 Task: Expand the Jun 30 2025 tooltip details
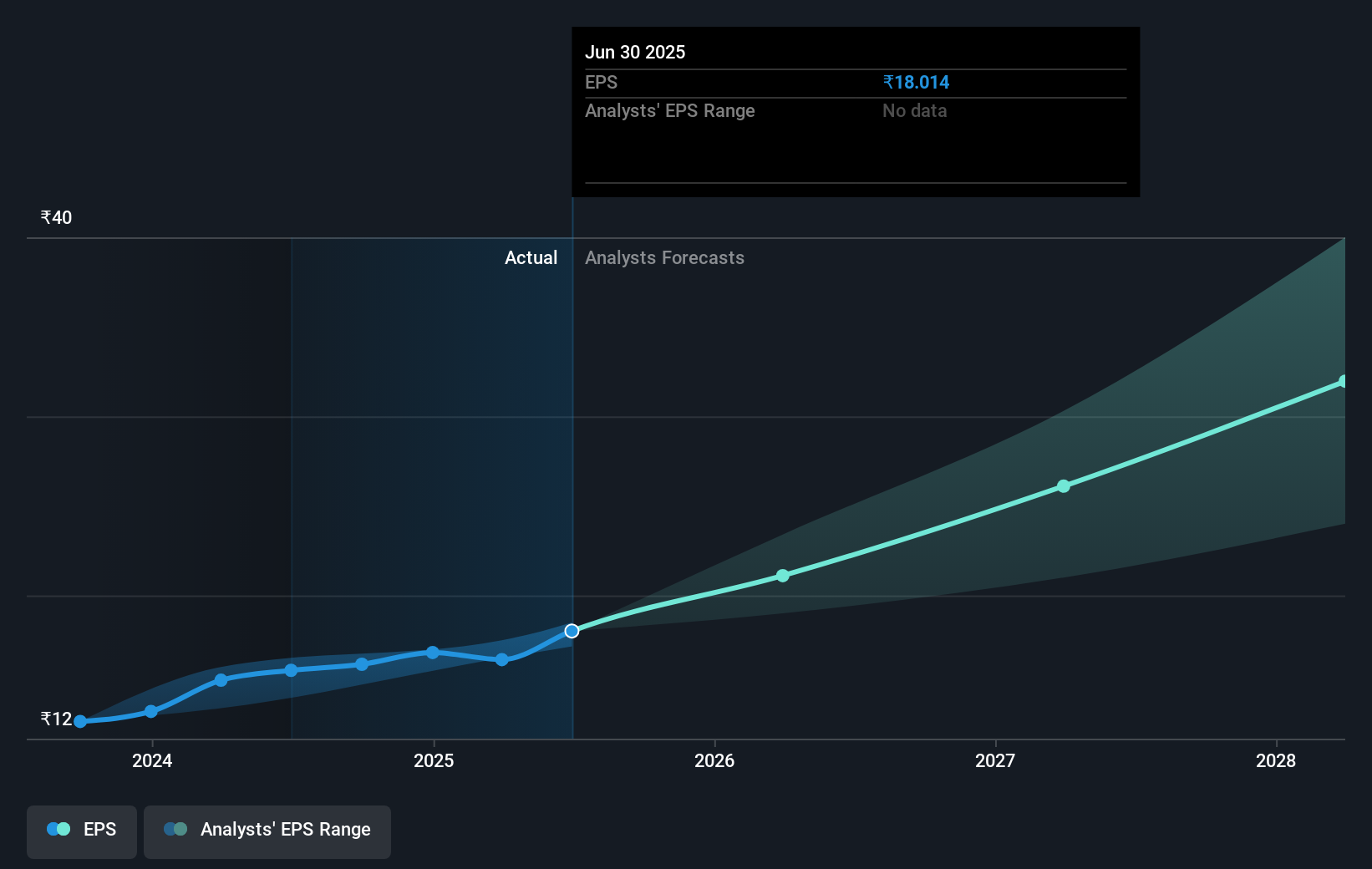[636, 52]
